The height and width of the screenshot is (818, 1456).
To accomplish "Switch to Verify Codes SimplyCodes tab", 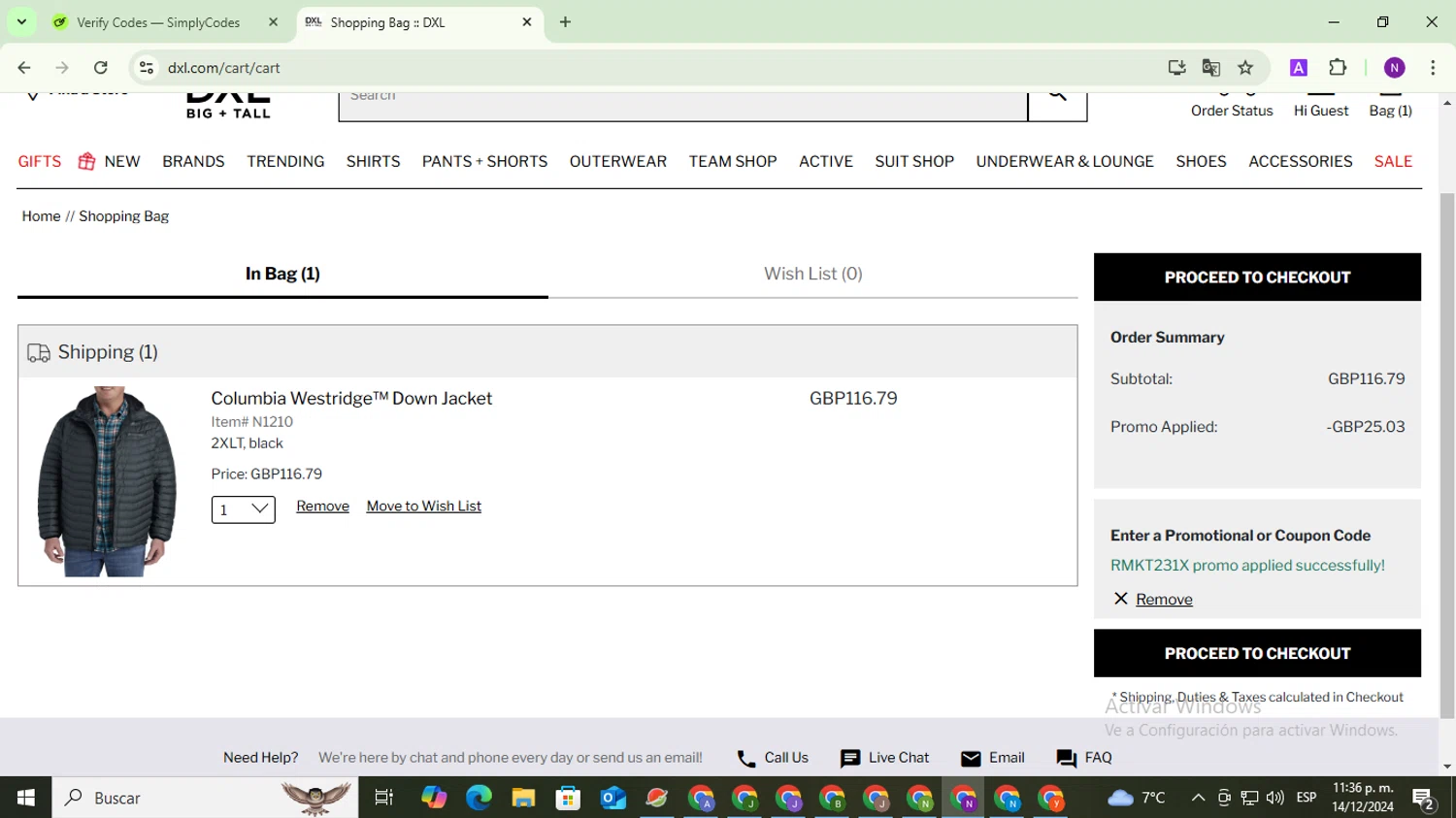I will 158,22.
